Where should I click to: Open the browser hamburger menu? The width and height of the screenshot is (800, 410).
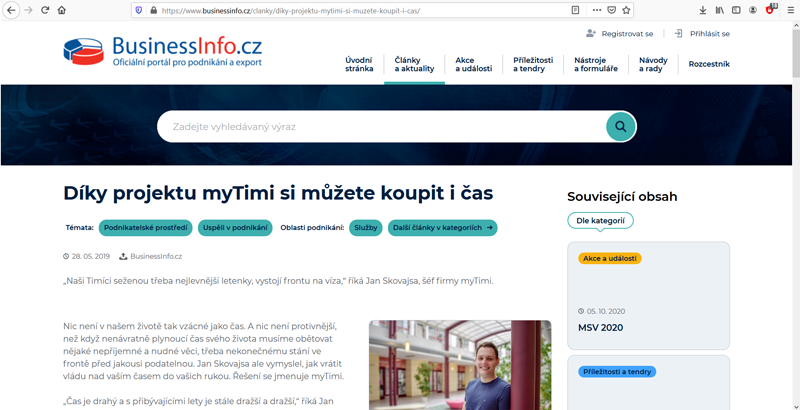(790, 10)
